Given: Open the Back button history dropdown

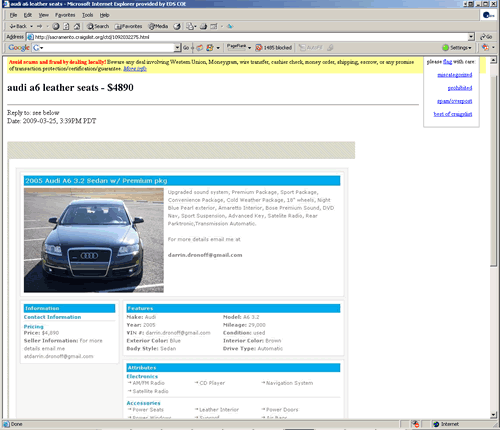Looking at the screenshot, I should [x=31, y=26].
